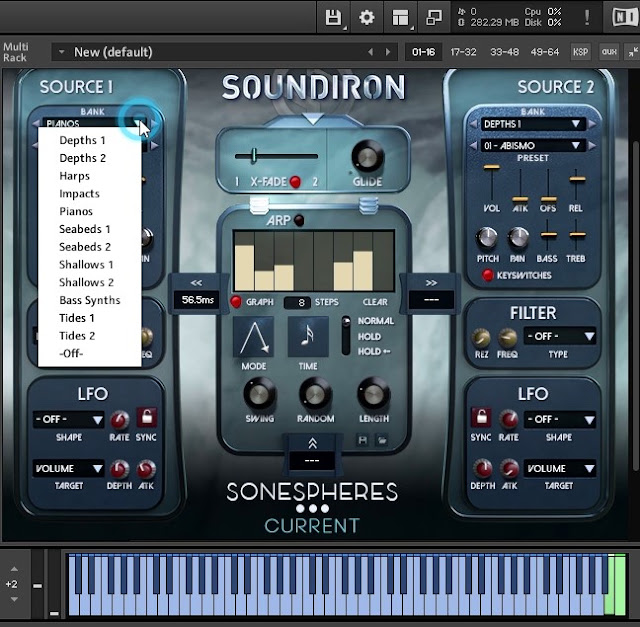Click the ARP Steps value field

coord(298,302)
